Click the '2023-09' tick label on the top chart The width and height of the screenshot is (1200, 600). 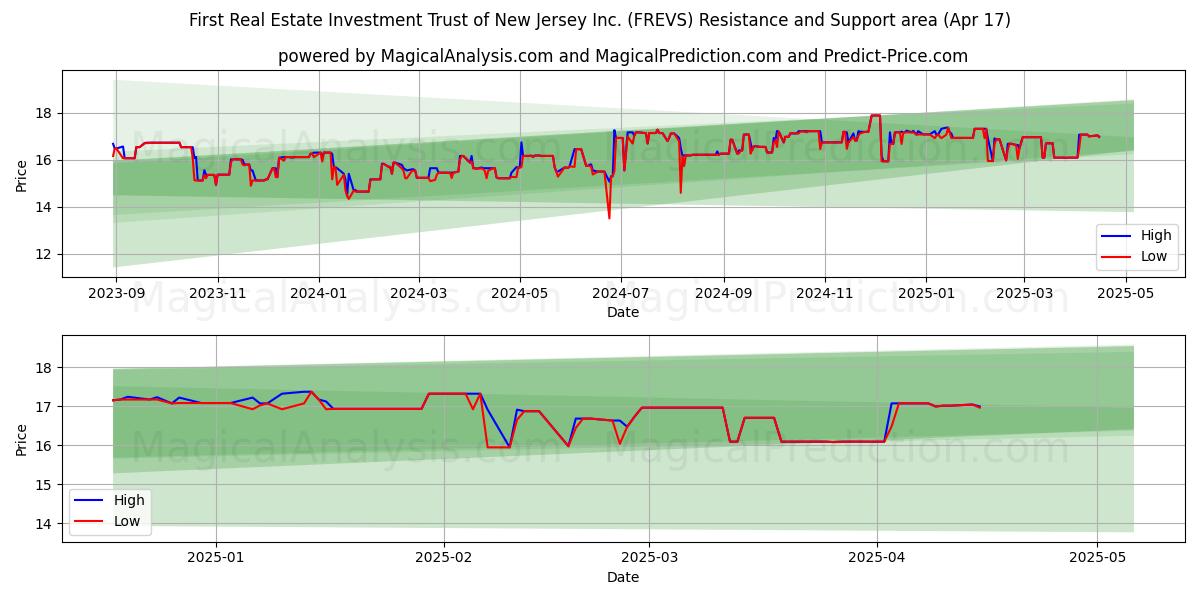[x=116, y=295]
